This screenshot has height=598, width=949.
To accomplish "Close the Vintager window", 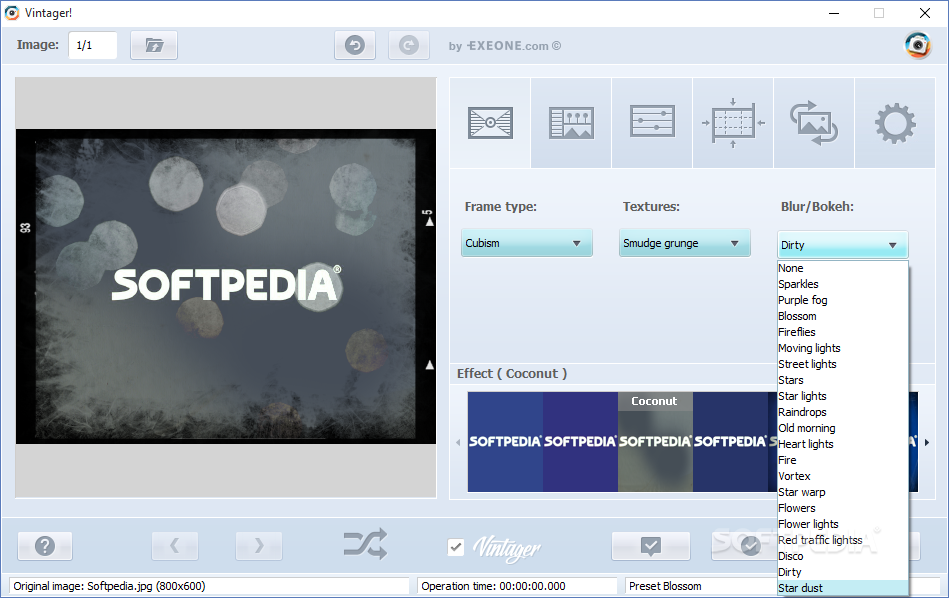I will pos(925,13).
